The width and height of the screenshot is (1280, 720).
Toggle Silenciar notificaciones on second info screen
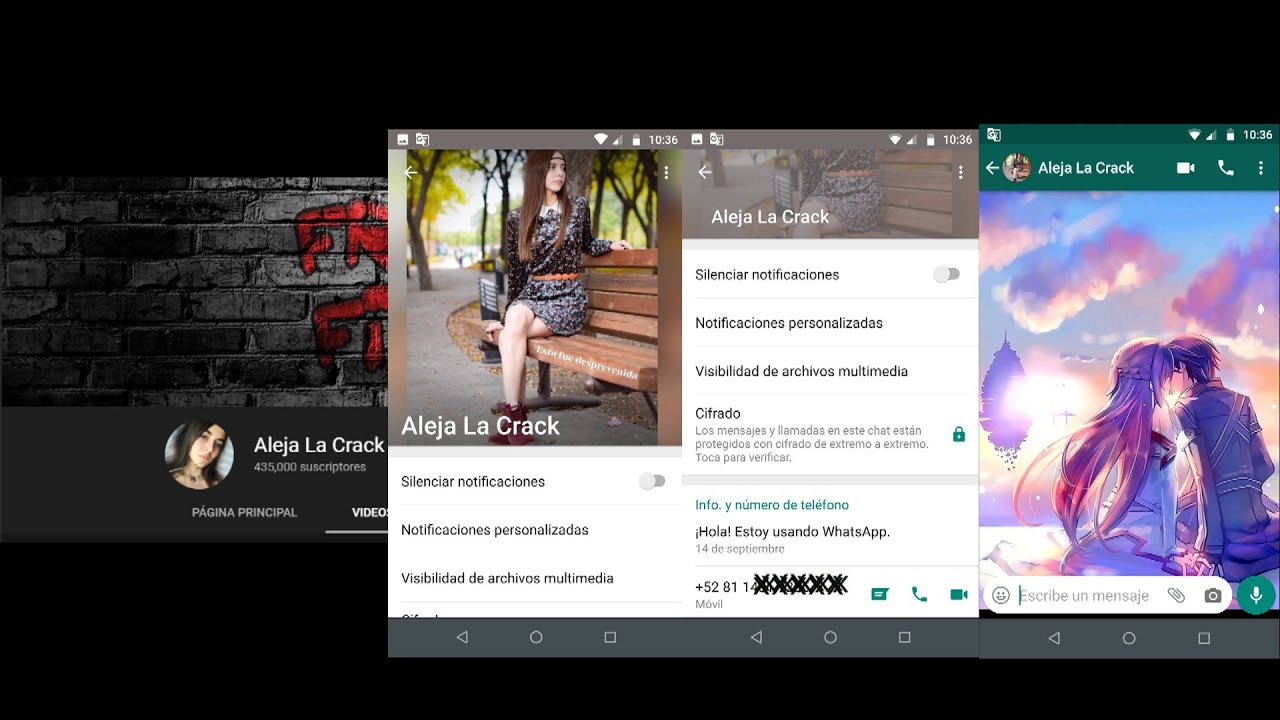946,274
